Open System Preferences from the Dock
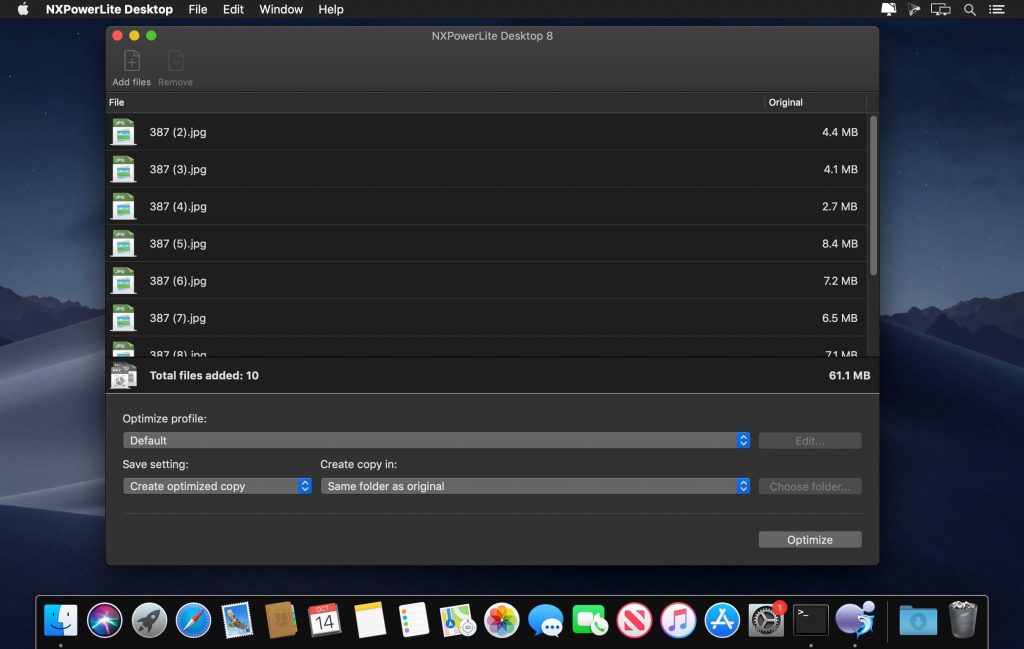 pyautogui.click(x=766, y=620)
